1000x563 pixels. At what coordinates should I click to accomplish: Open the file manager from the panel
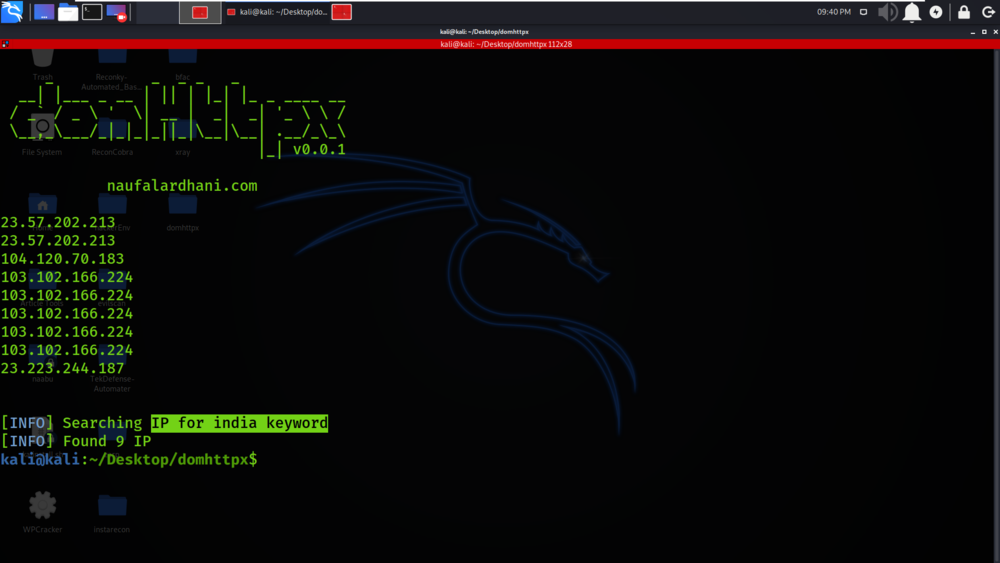[68, 12]
